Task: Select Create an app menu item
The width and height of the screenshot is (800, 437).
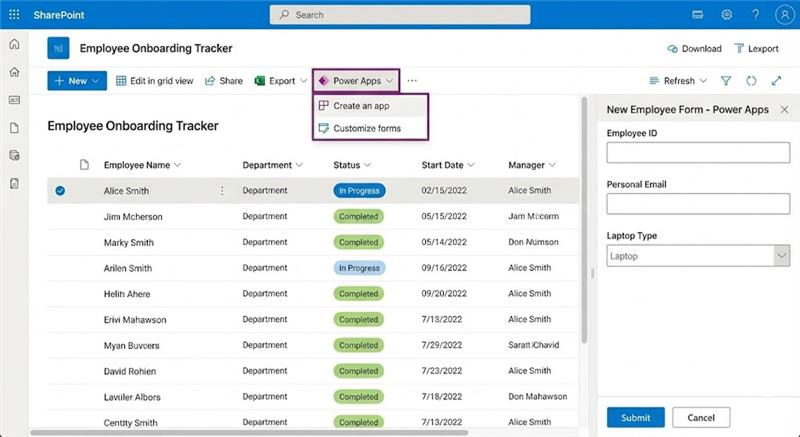Action: click(370, 106)
